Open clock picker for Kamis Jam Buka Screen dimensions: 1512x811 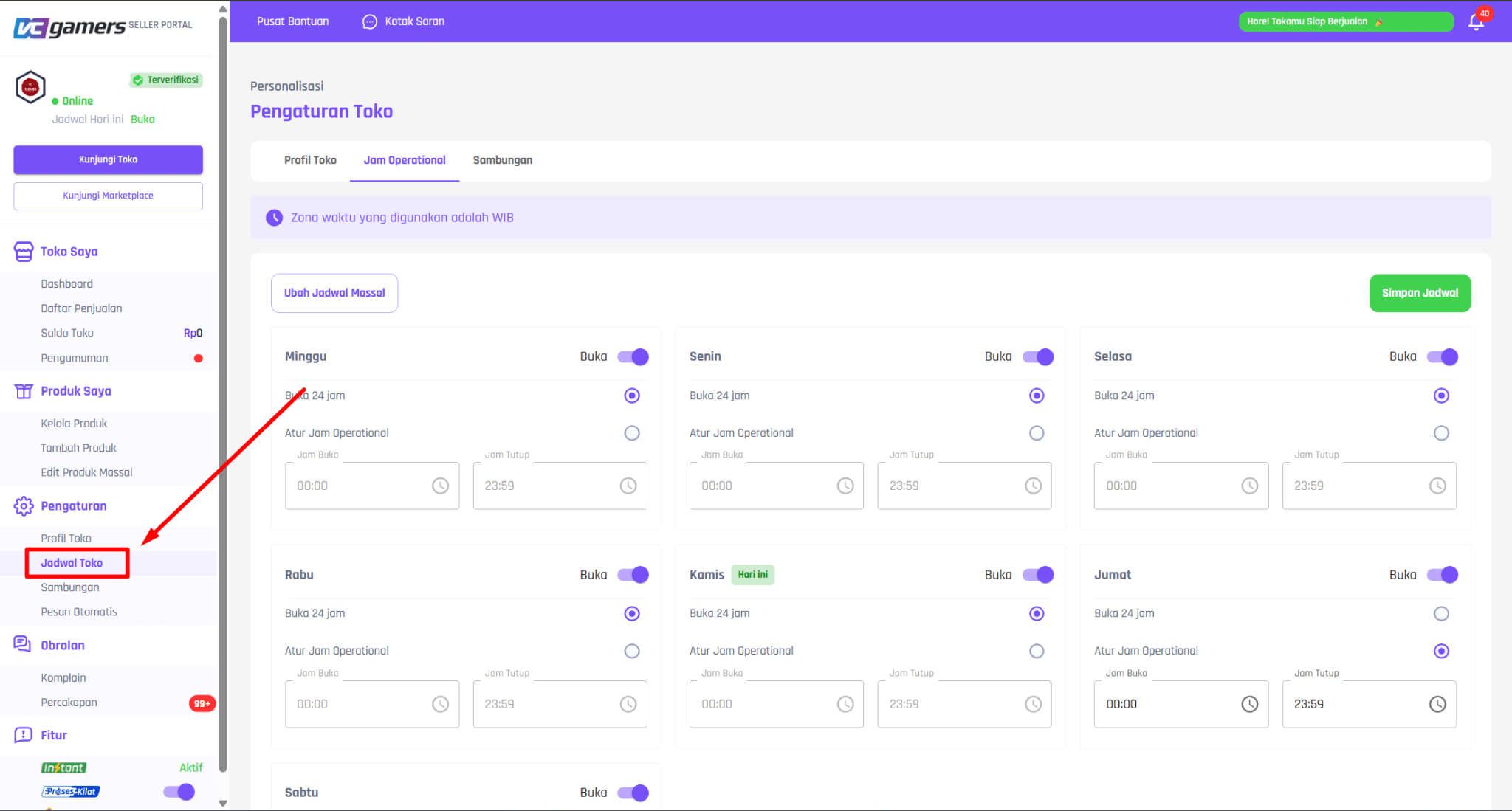click(x=845, y=704)
